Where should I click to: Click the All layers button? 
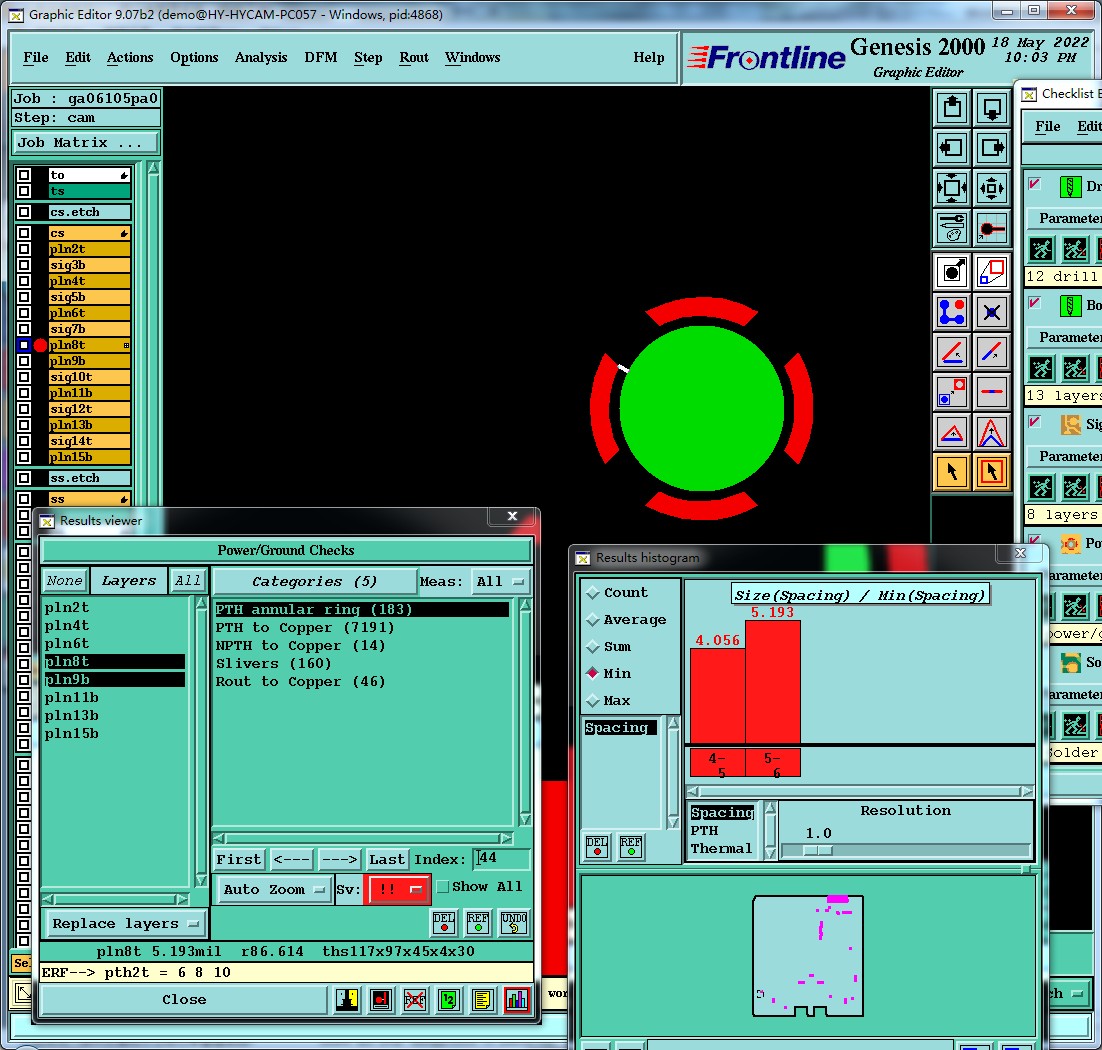188,581
